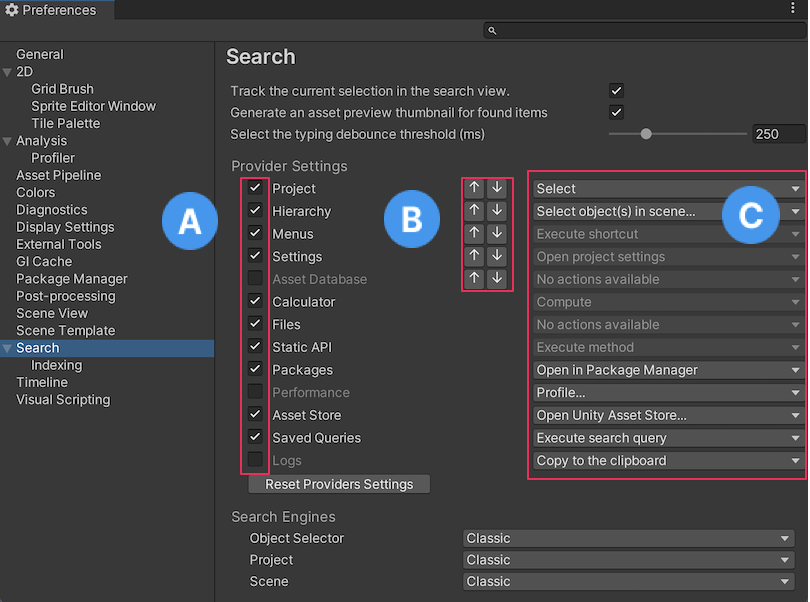Viewport: 810px width, 602px height.
Task: Uncheck the Files provider checkbox
Action: click(x=254, y=324)
